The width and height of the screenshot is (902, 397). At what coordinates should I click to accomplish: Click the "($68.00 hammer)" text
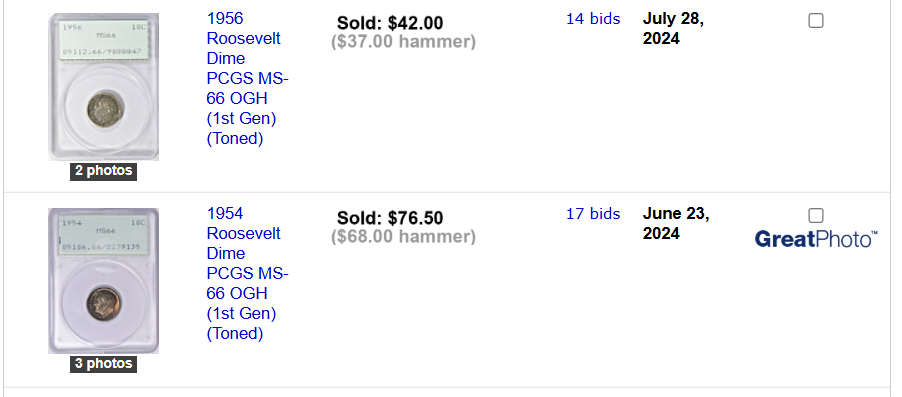pos(403,237)
